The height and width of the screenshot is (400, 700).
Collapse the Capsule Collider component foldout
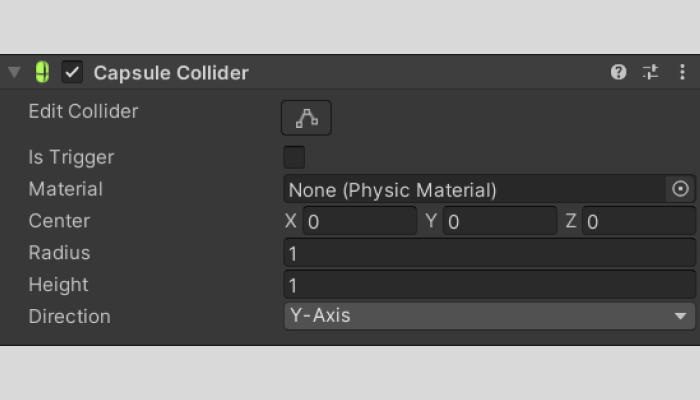(x=14, y=73)
